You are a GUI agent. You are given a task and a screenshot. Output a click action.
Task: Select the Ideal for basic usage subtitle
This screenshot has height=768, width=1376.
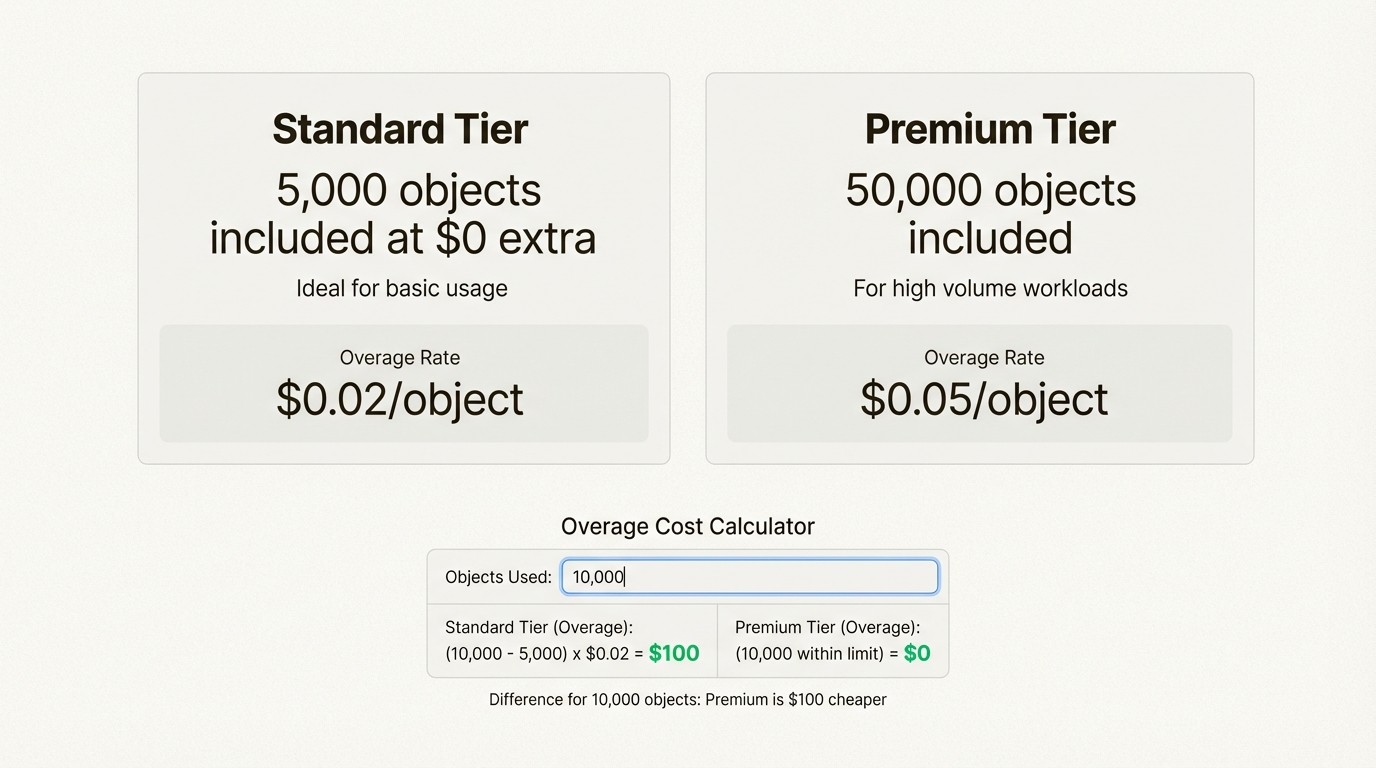(401, 288)
